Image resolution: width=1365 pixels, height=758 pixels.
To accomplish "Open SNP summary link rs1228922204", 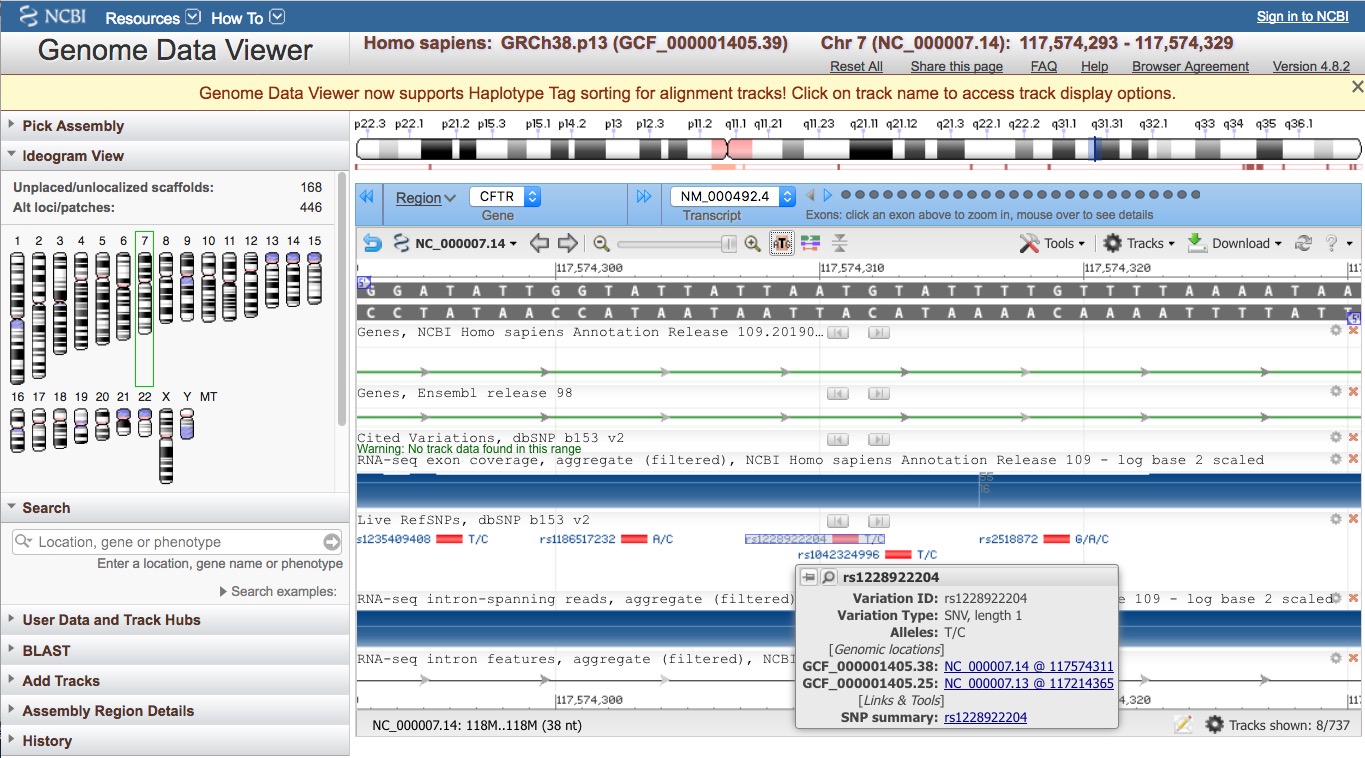I will click(985, 717).
